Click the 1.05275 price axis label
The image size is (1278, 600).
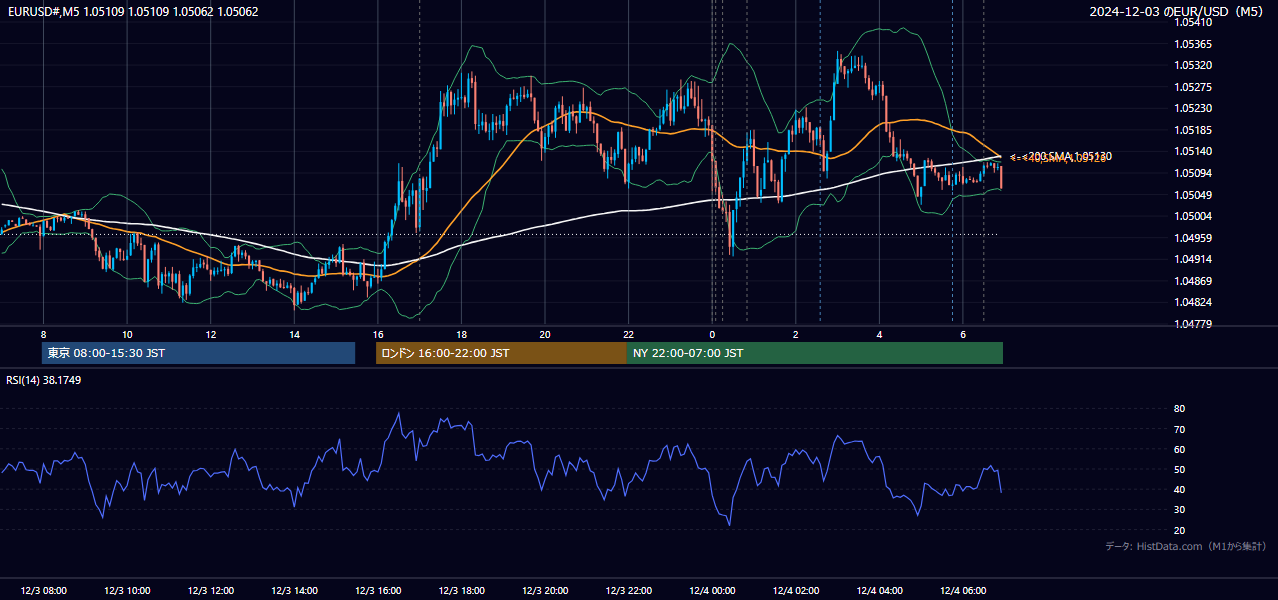(x=1193, y=87)
